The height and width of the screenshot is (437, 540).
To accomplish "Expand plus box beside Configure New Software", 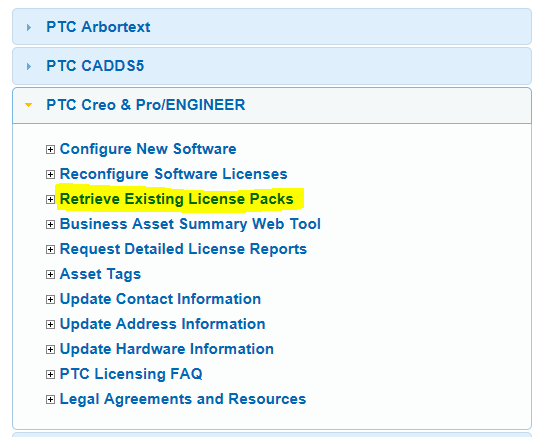I will click(50, 149).
